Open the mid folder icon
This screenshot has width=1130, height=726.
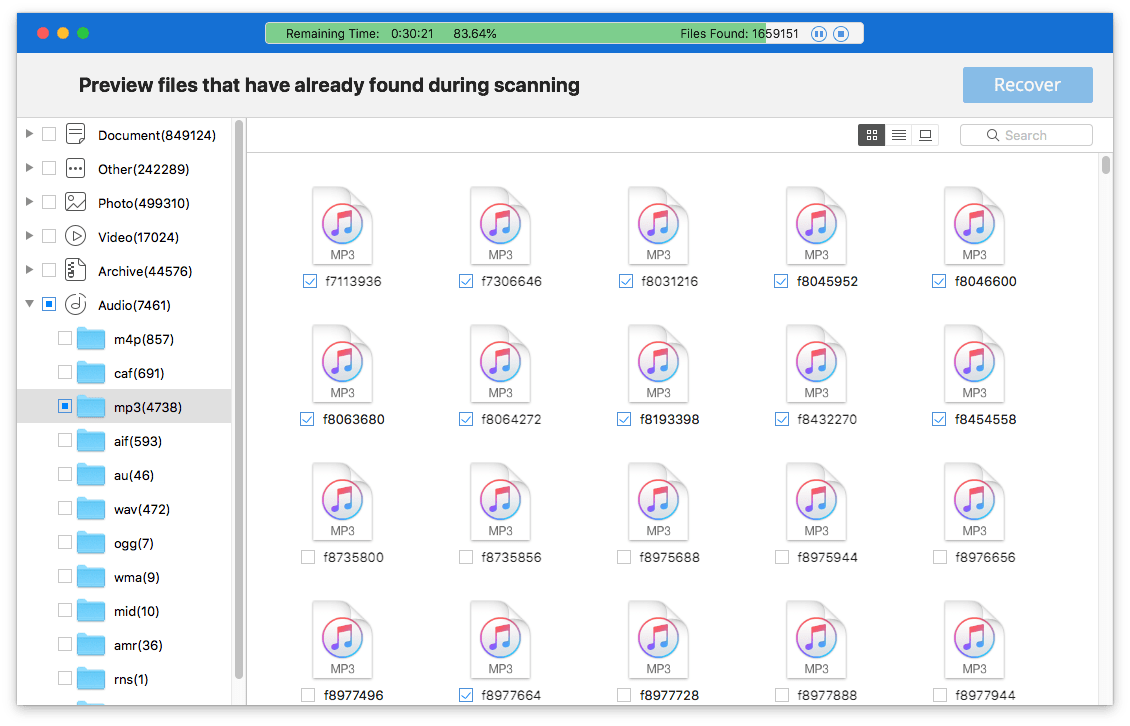pyautogui.click(x=91, y=610)
